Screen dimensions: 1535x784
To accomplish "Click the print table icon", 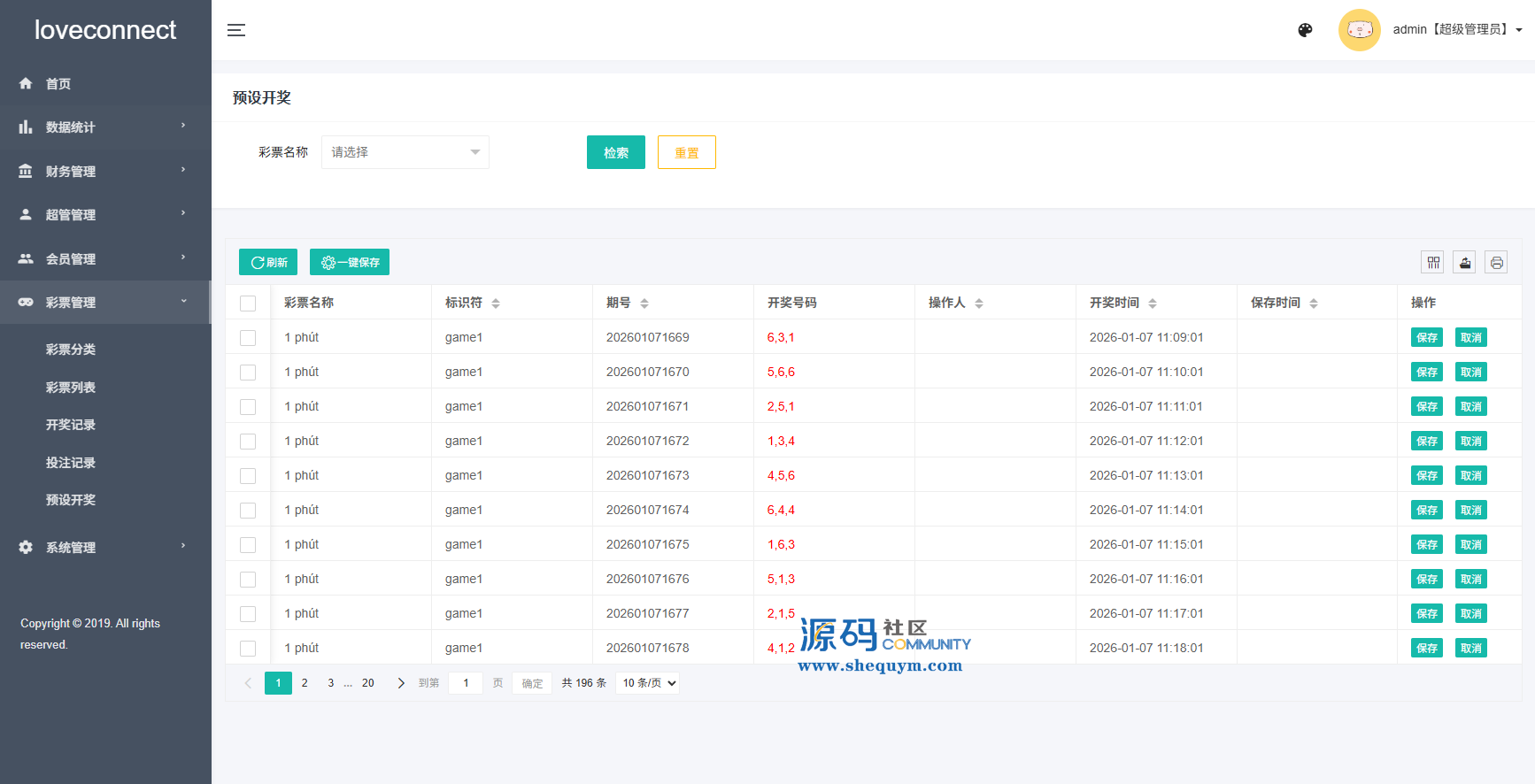I will point(1496,263).
